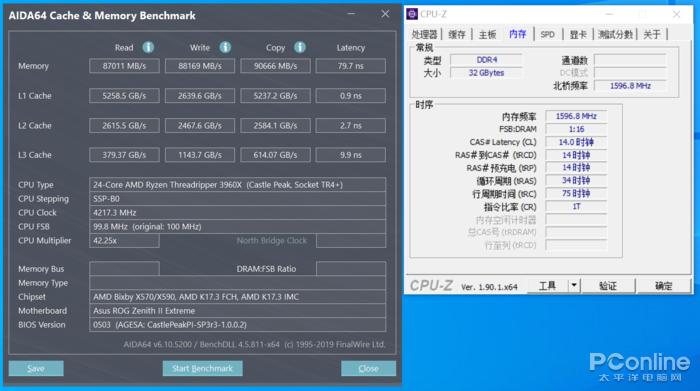The image size is (700, 391).
Task: Click the FSB:DRAM value 1:16
Action: point(576,129)
